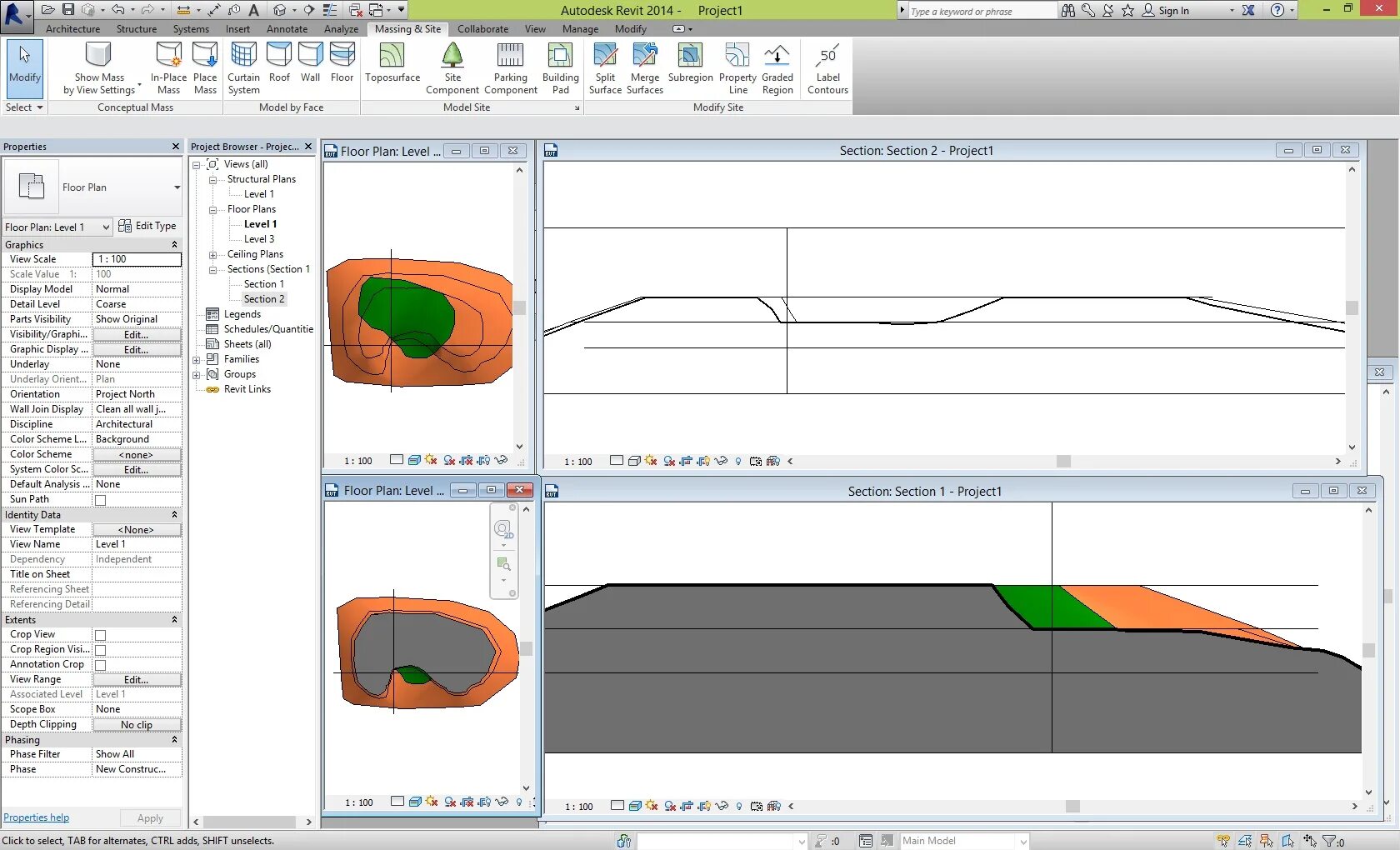This screenshot has width=1400, height=850.
Task: Click the Apply button in Properties
Action: 150,818
